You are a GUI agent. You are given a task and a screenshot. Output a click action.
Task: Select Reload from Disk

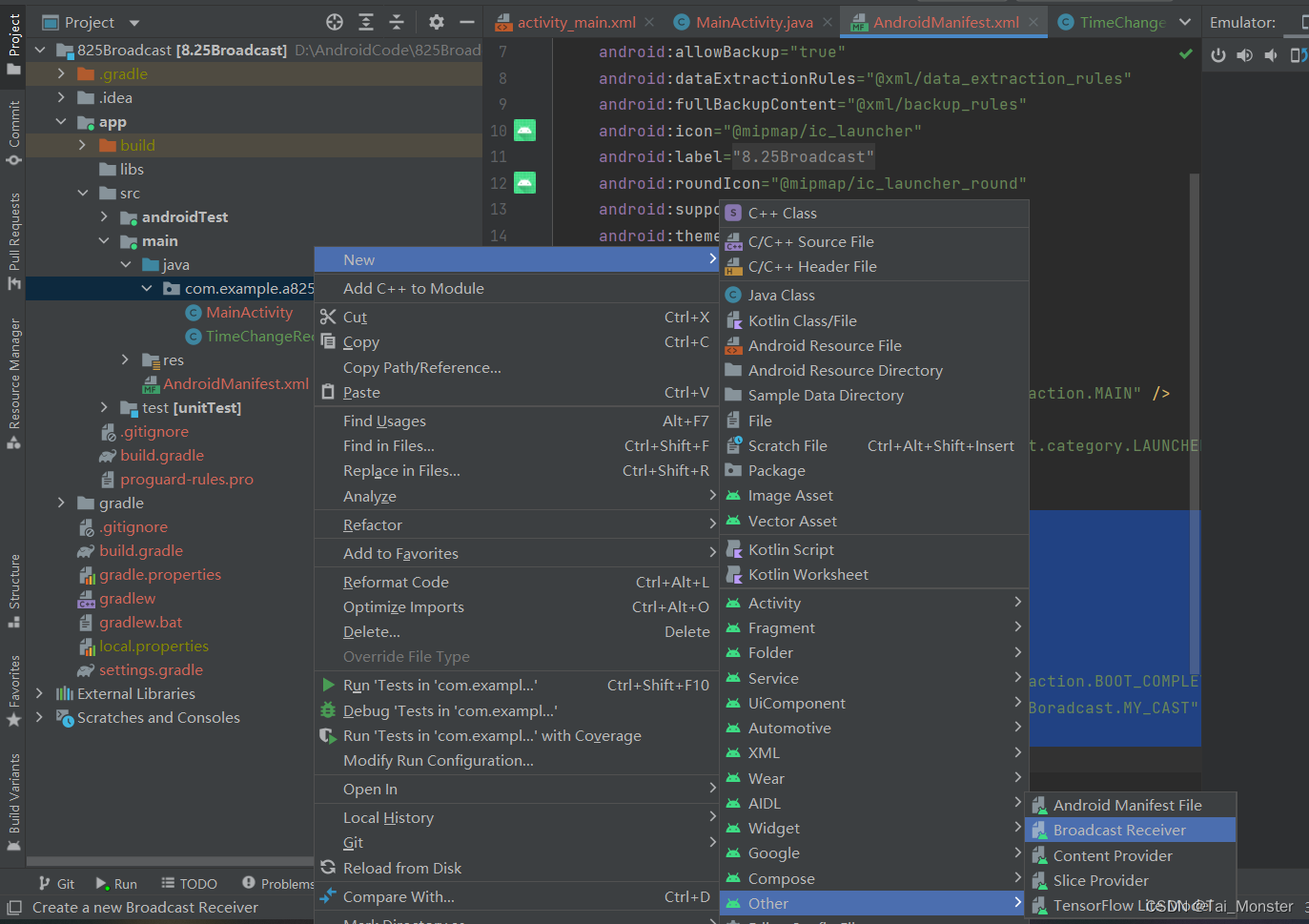[516, 868]
